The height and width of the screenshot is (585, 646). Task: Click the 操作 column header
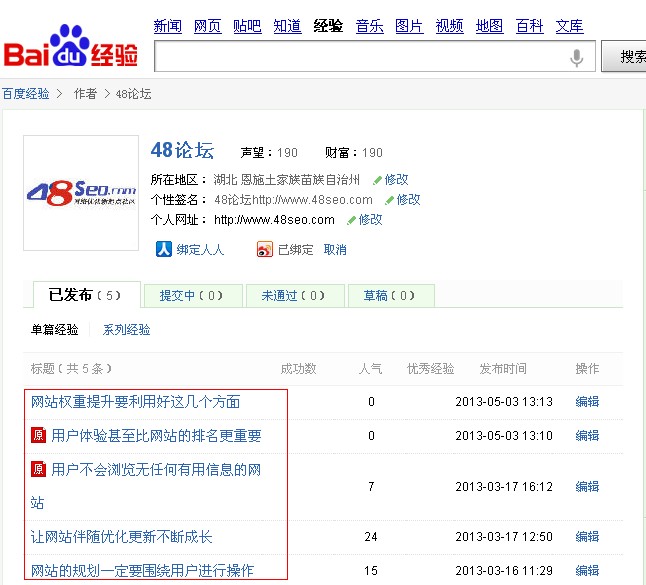pos(587,368)
